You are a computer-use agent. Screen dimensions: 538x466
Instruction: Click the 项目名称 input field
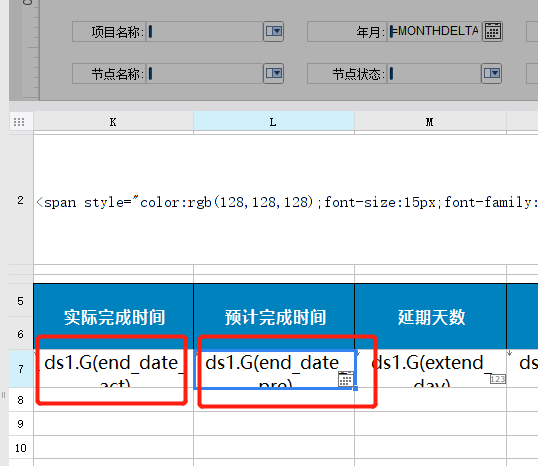click(205, 32)
